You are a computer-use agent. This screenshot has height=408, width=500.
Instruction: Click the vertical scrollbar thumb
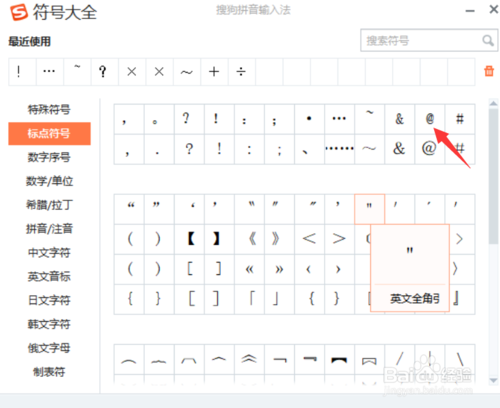493,176
